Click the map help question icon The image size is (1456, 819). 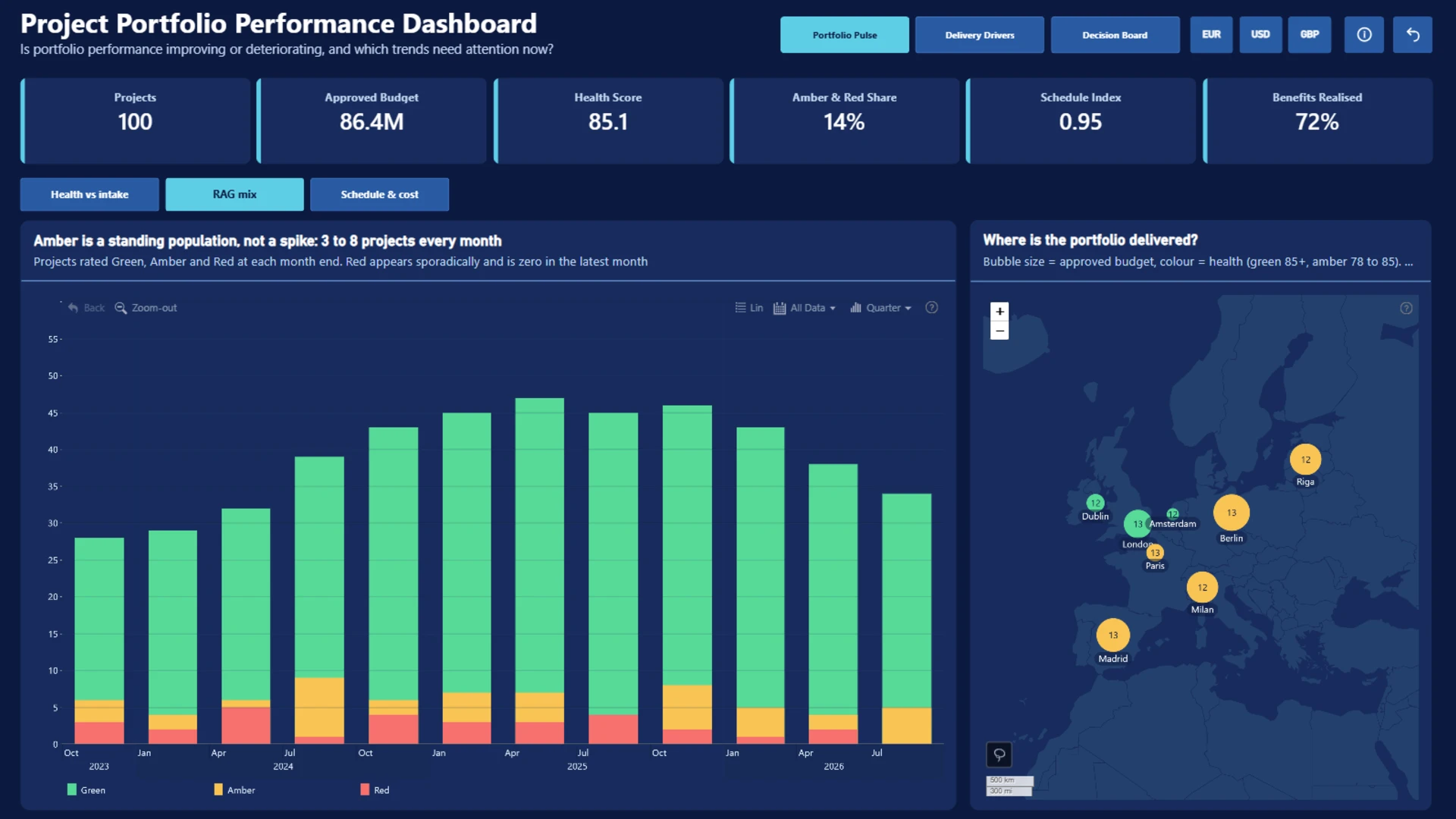[1406, 308]
